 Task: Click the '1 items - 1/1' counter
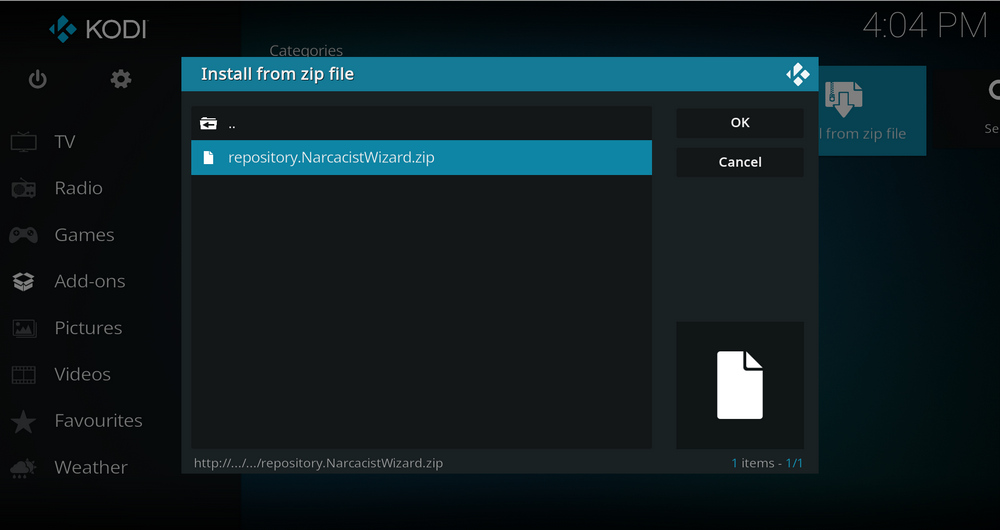coord(767,463)
